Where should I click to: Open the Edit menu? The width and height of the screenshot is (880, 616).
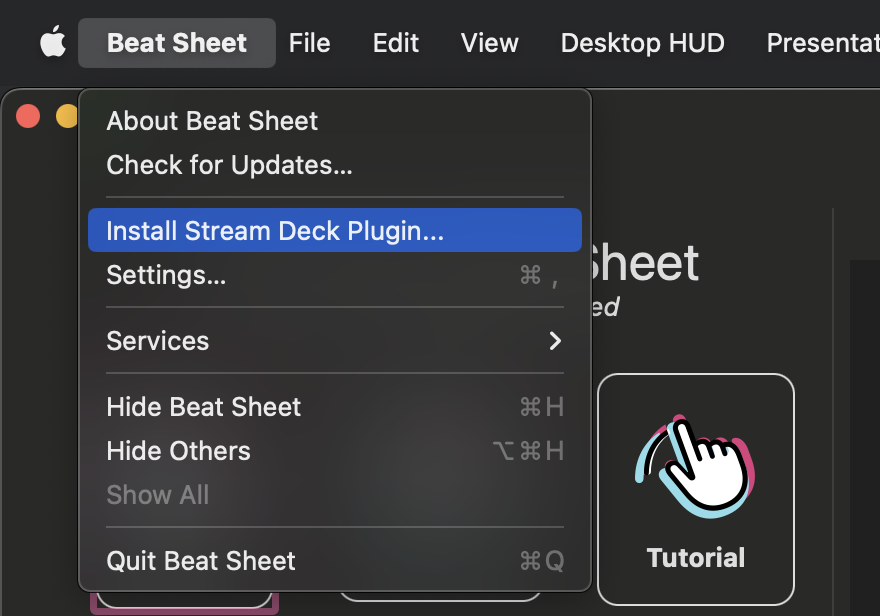click(x=396, y=43)
